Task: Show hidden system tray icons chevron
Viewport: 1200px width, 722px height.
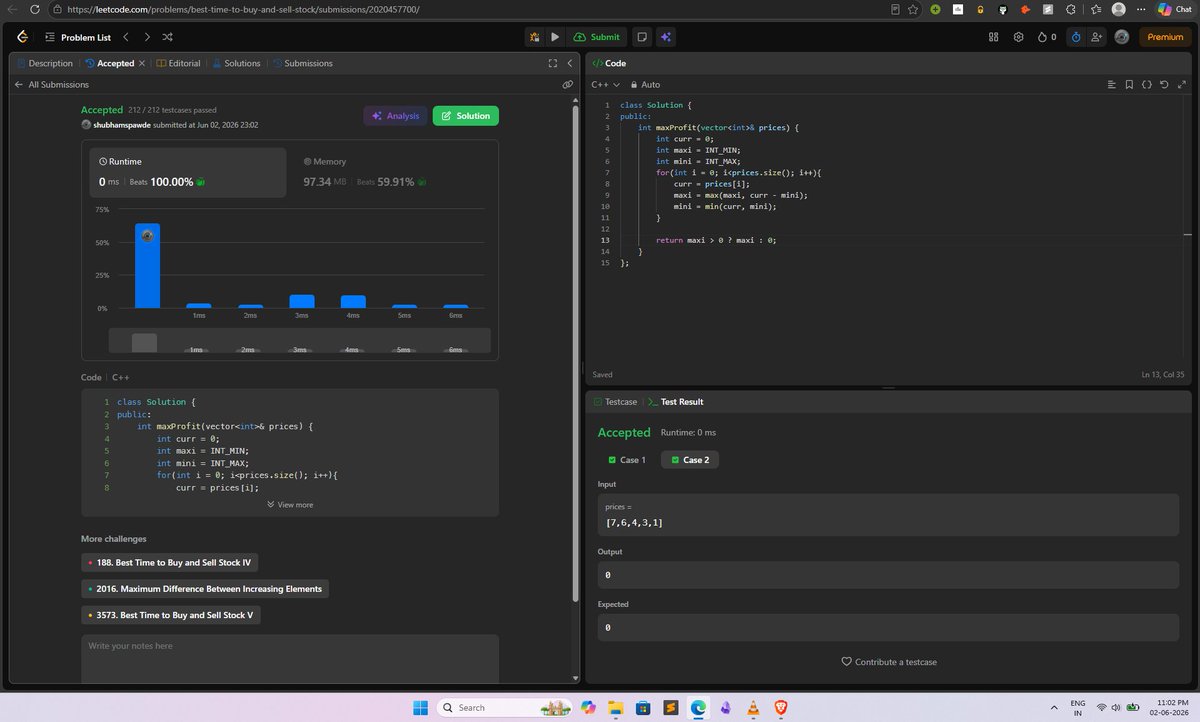Action: pos(1052,707)
